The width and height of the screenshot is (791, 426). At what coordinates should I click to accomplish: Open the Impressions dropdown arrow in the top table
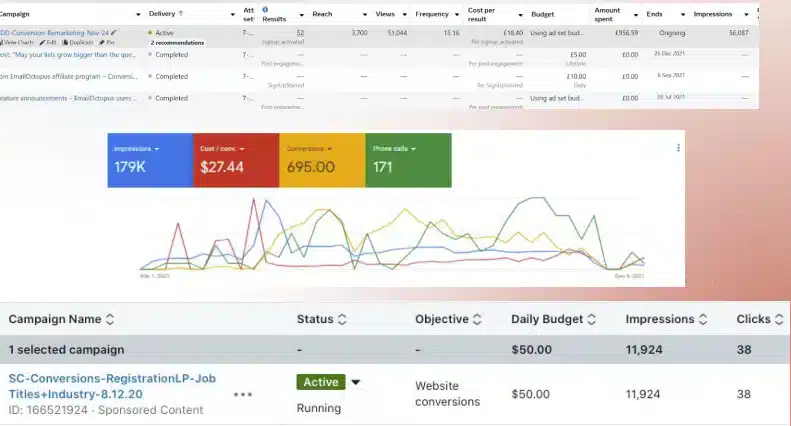[x=747, y=15]
